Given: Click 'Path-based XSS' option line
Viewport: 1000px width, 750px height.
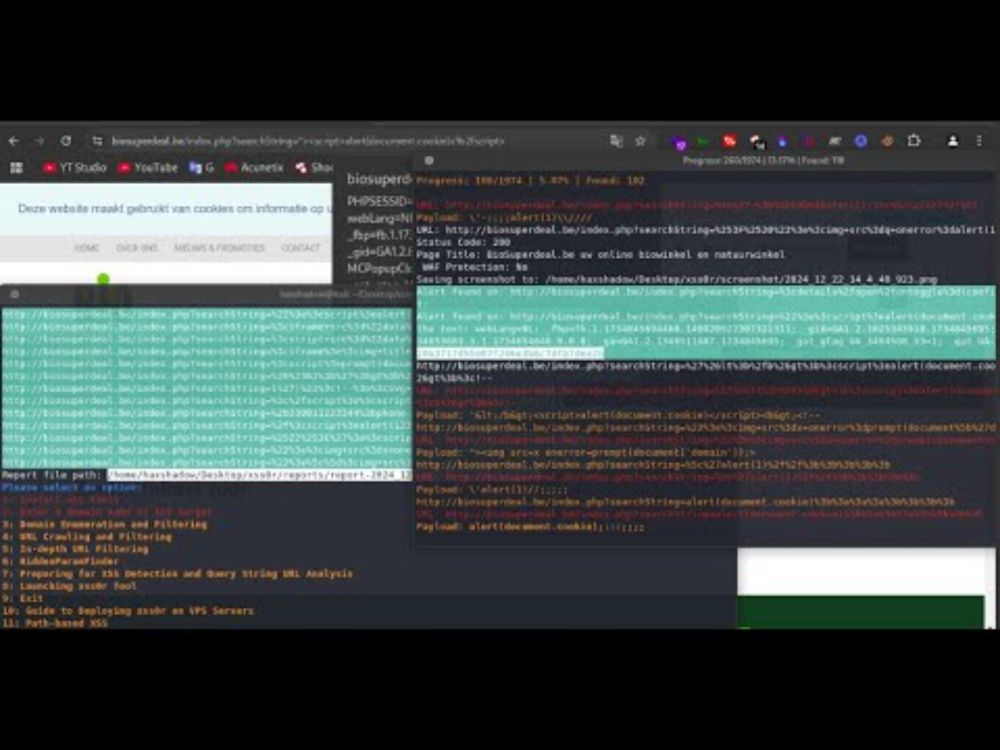Looking at the screenshot, I should pyautogui.click(x=55, y=623).
